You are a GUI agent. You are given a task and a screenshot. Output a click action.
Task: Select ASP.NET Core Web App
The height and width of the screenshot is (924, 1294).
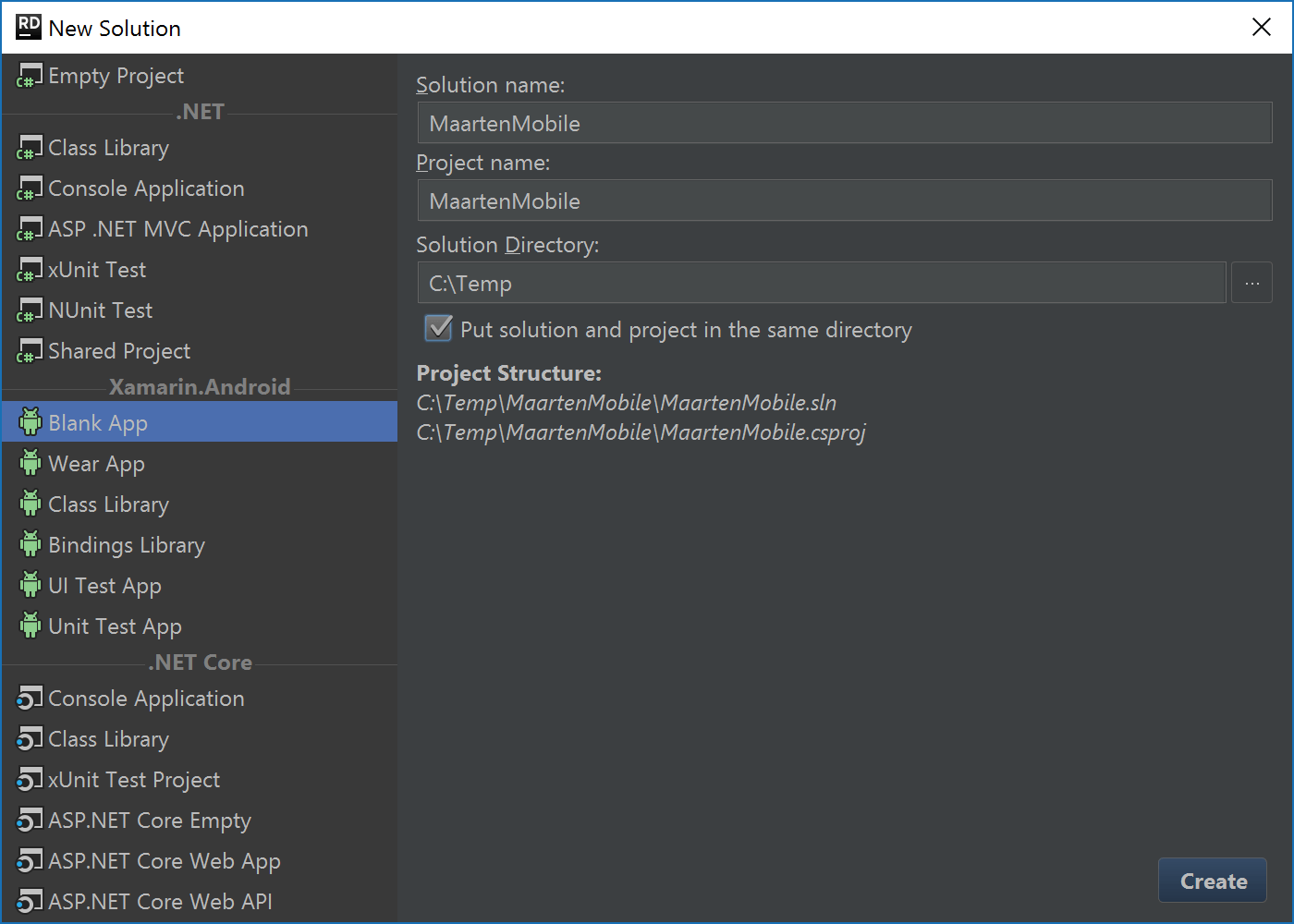(200, 861)
